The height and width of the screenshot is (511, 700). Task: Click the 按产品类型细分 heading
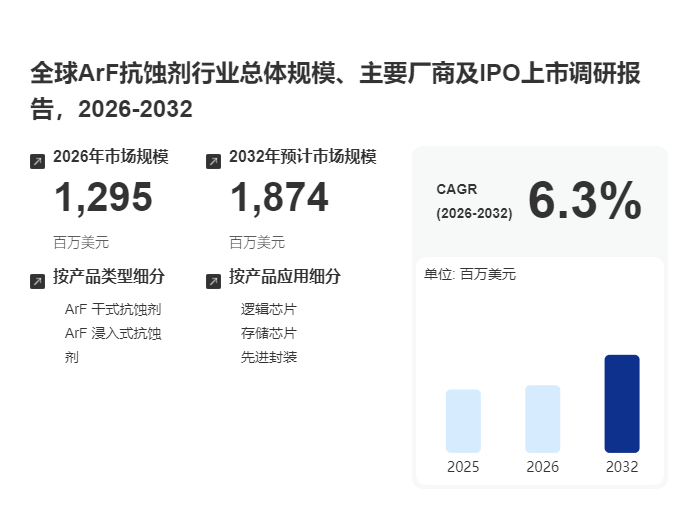pos(109,276)
